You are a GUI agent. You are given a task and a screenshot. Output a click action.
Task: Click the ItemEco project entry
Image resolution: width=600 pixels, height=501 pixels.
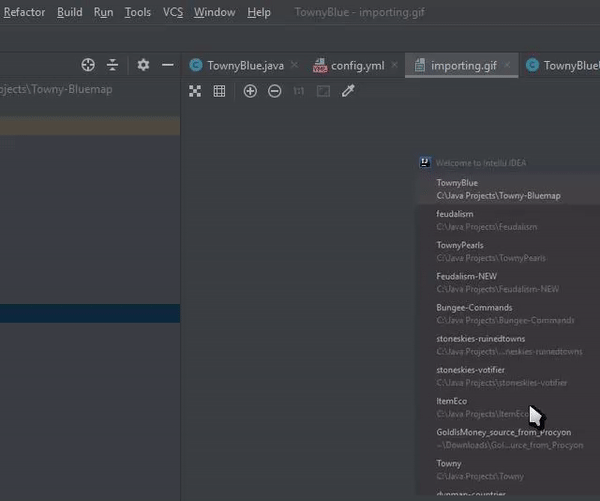point(508,407)
